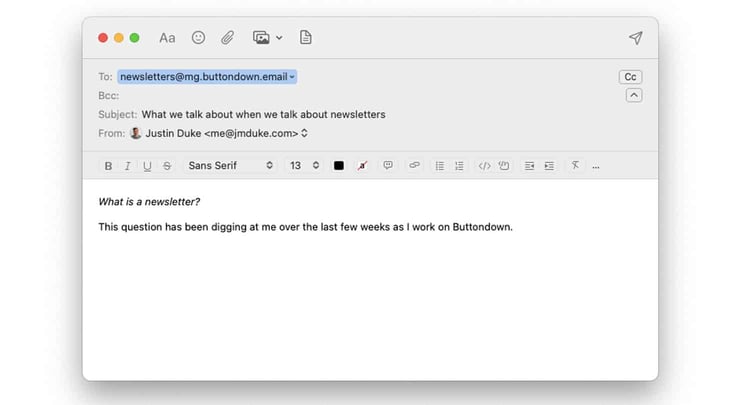Close the compose window red button

pyautogui.click(x=103, y=38)
